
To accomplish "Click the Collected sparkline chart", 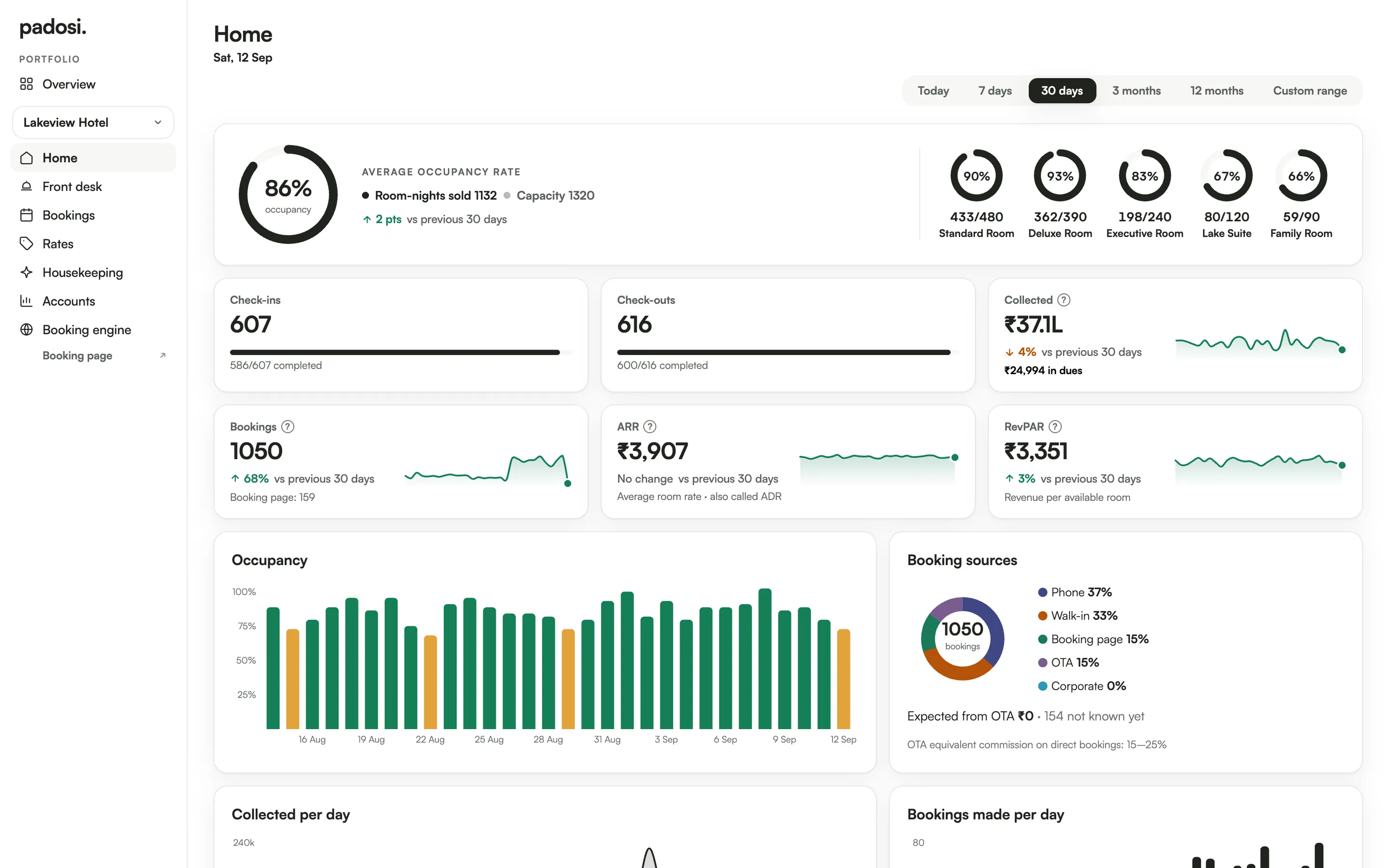I will [x=1260, y=343].
